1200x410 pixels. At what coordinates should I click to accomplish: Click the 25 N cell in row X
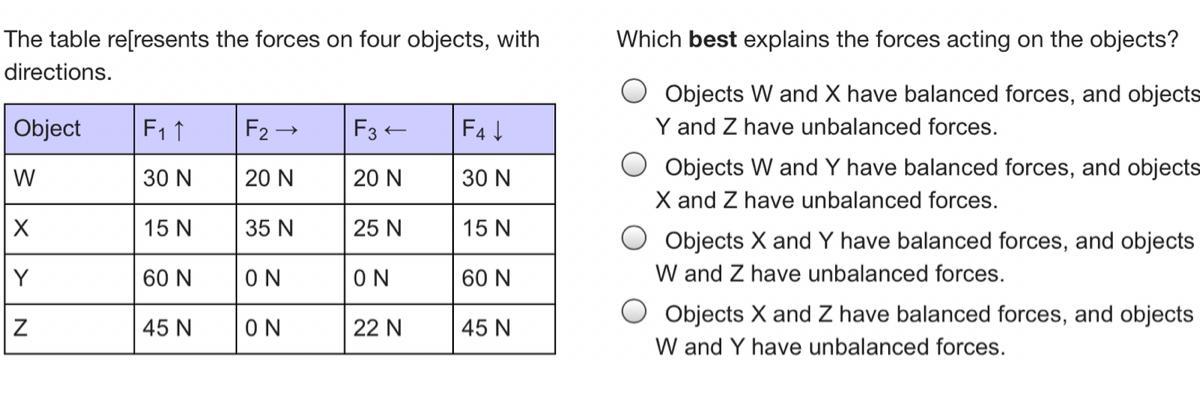[x=398, y=229]
